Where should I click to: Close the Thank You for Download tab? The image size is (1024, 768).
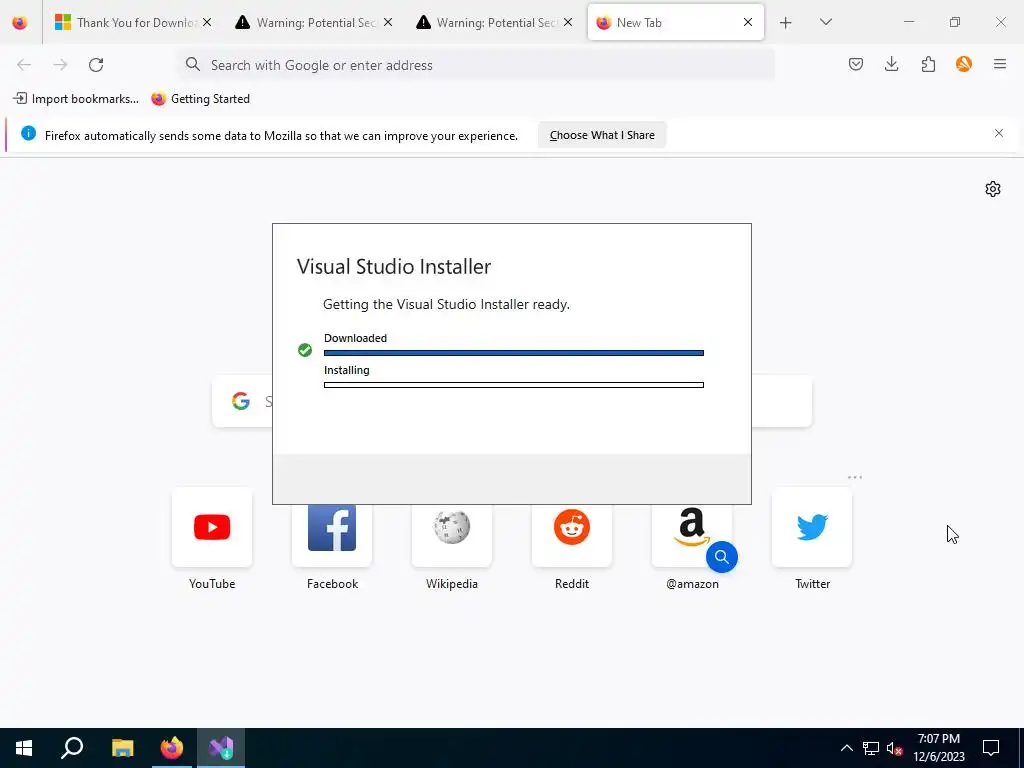(207, 22)
